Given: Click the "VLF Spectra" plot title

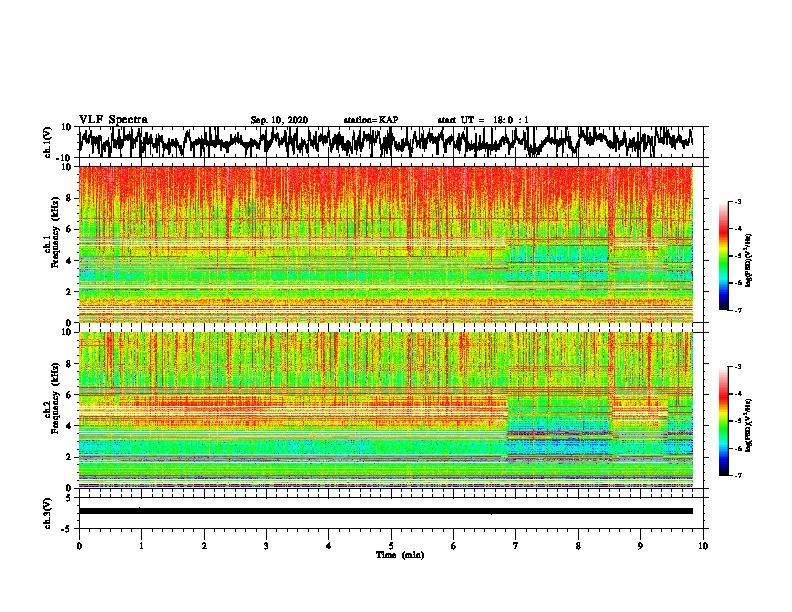Looking at the screenshot, I should coord(113,120).
